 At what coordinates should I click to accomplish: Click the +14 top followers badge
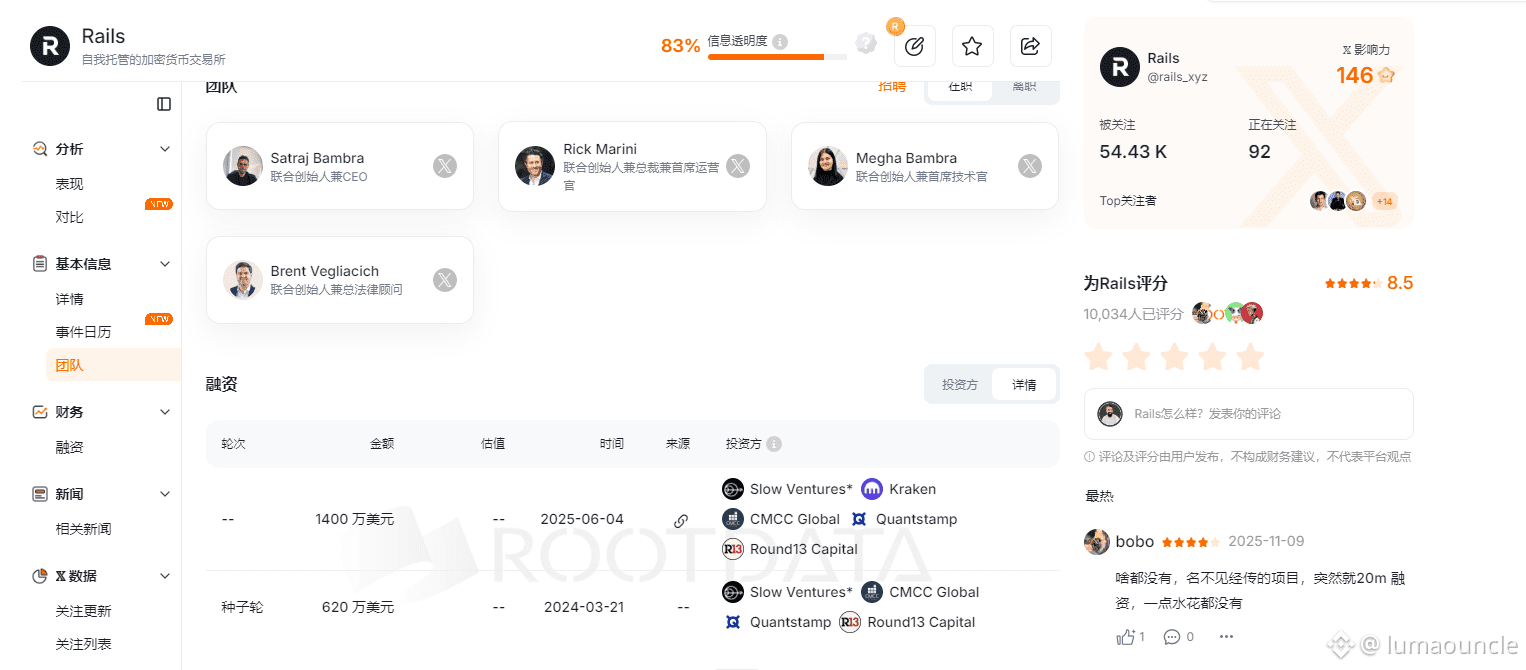1385,201
